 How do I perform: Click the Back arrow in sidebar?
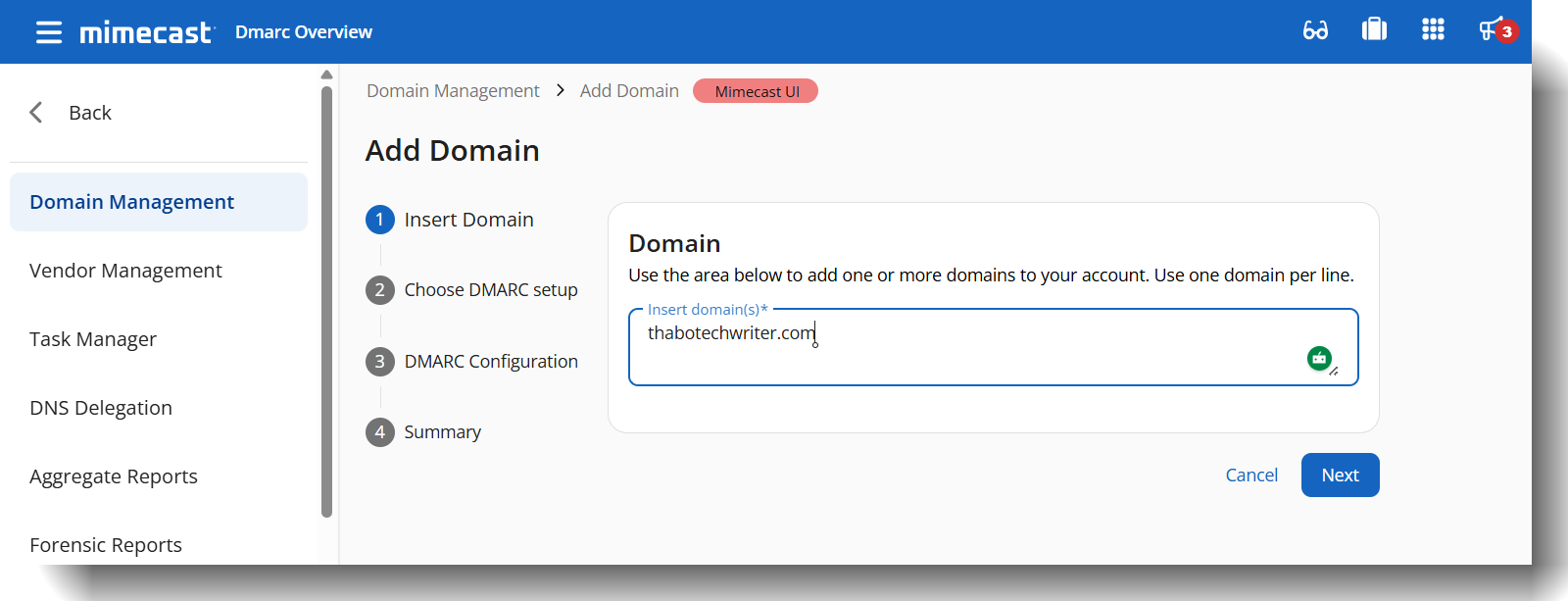(x=36, y=113)
